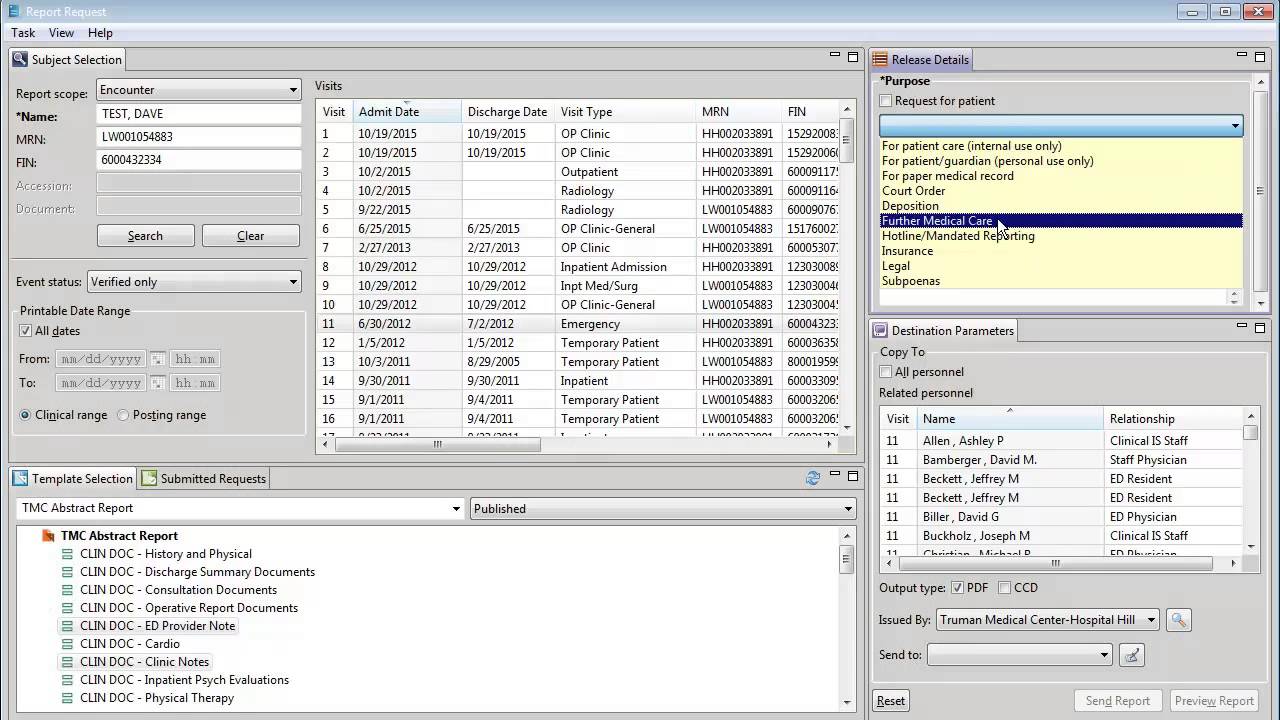The height and width of the screenshot is (720, 1280).
Task: Choose Court Order from purpose list
Action: [1060, 191]
